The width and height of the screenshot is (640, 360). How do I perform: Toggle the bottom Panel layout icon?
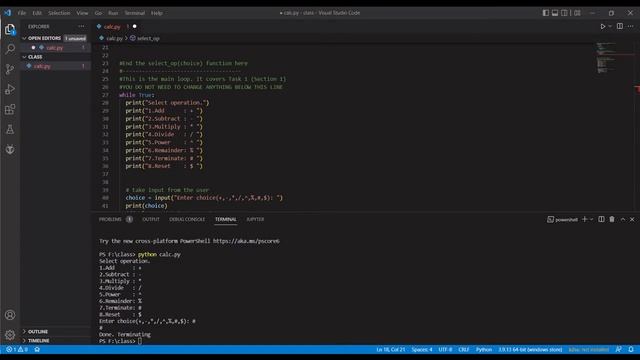(555, 13)
